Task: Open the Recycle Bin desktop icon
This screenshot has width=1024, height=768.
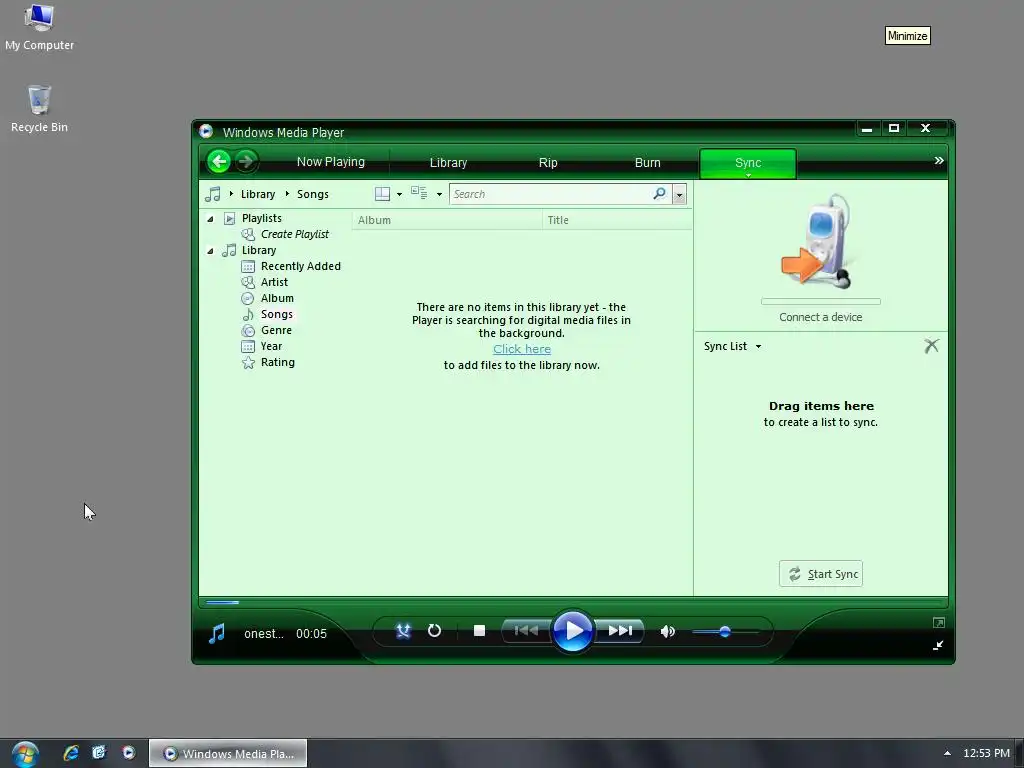Action: (x=39, y=109)
